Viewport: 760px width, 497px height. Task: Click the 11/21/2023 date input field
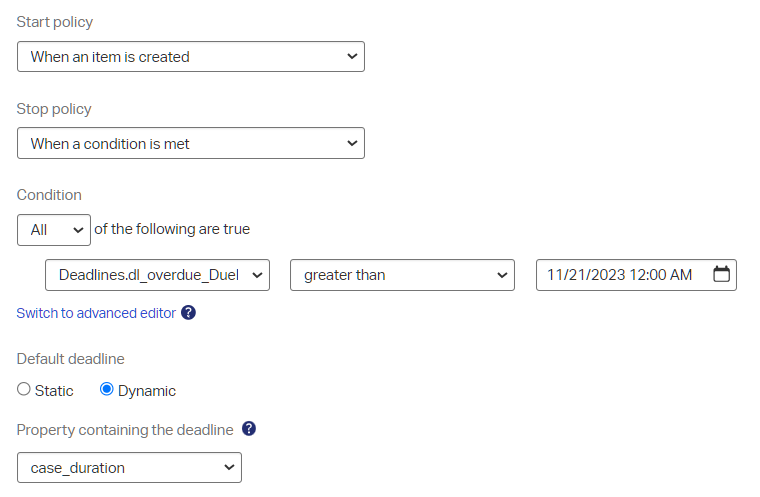click(x=620, y=275)
